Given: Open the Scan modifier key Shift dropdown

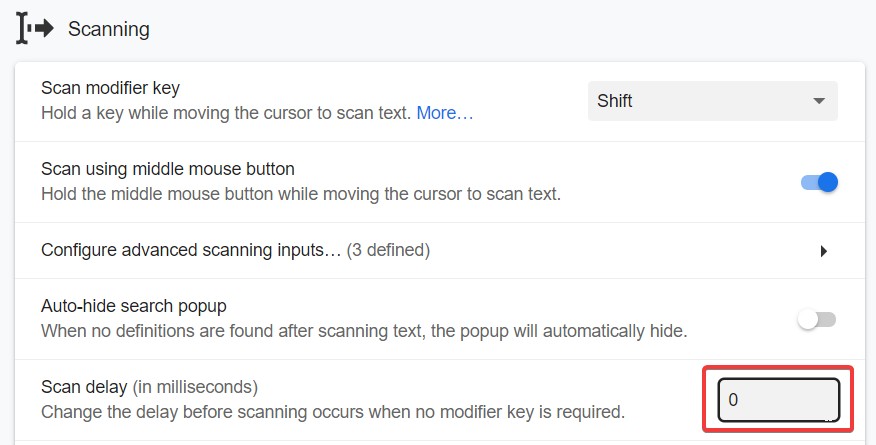Looking at the screenshot, I should click(x=711, y=101).
